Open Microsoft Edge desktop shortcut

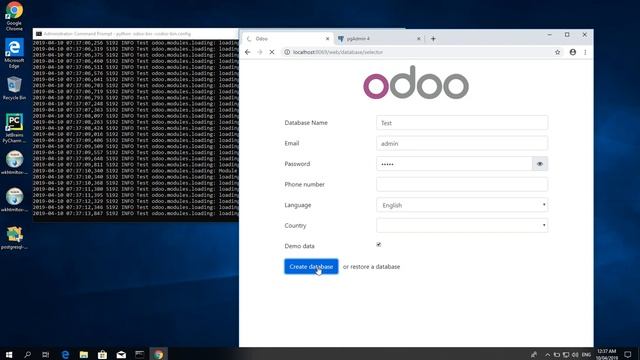pos(14,53)
